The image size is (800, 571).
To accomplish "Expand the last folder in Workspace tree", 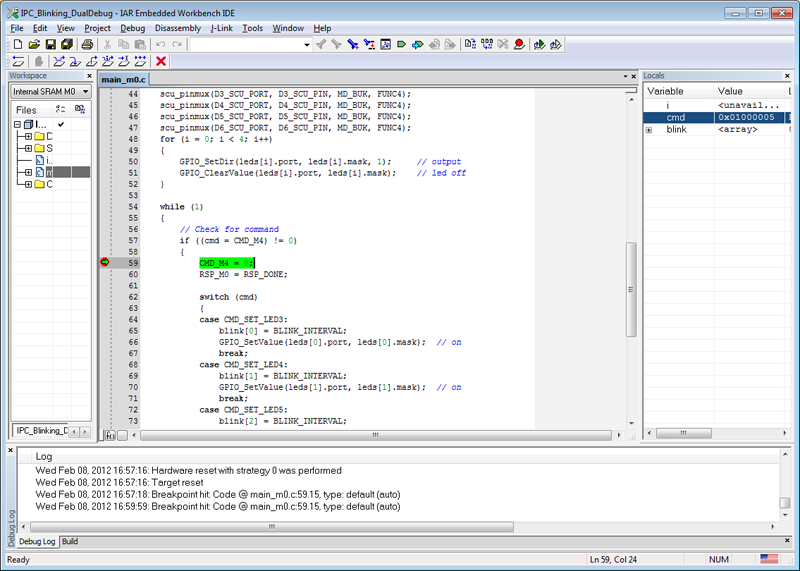I will click(28, 184).
